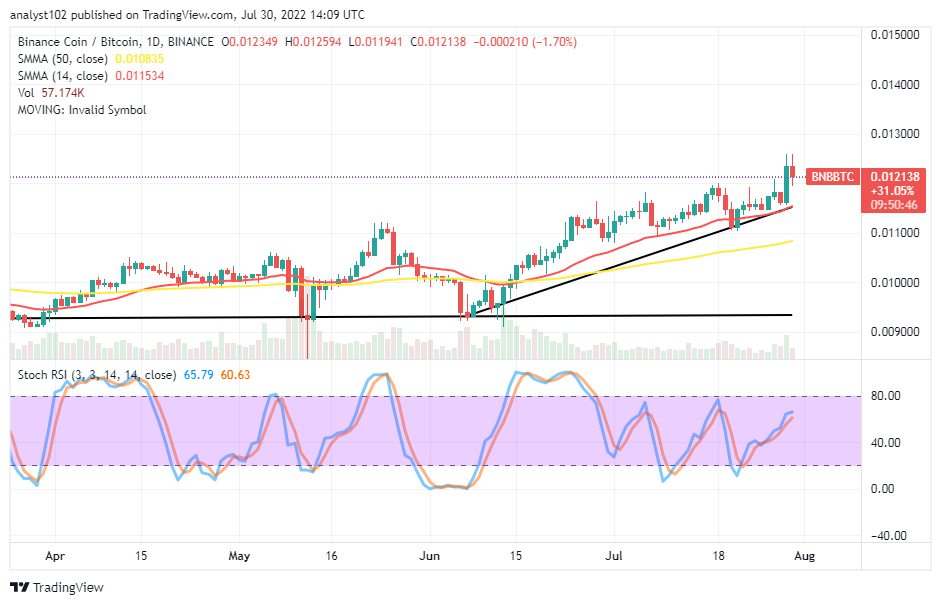Click the Stoch RSI value 65.79
Screen dimensions: 941x605
coord(199,375)
